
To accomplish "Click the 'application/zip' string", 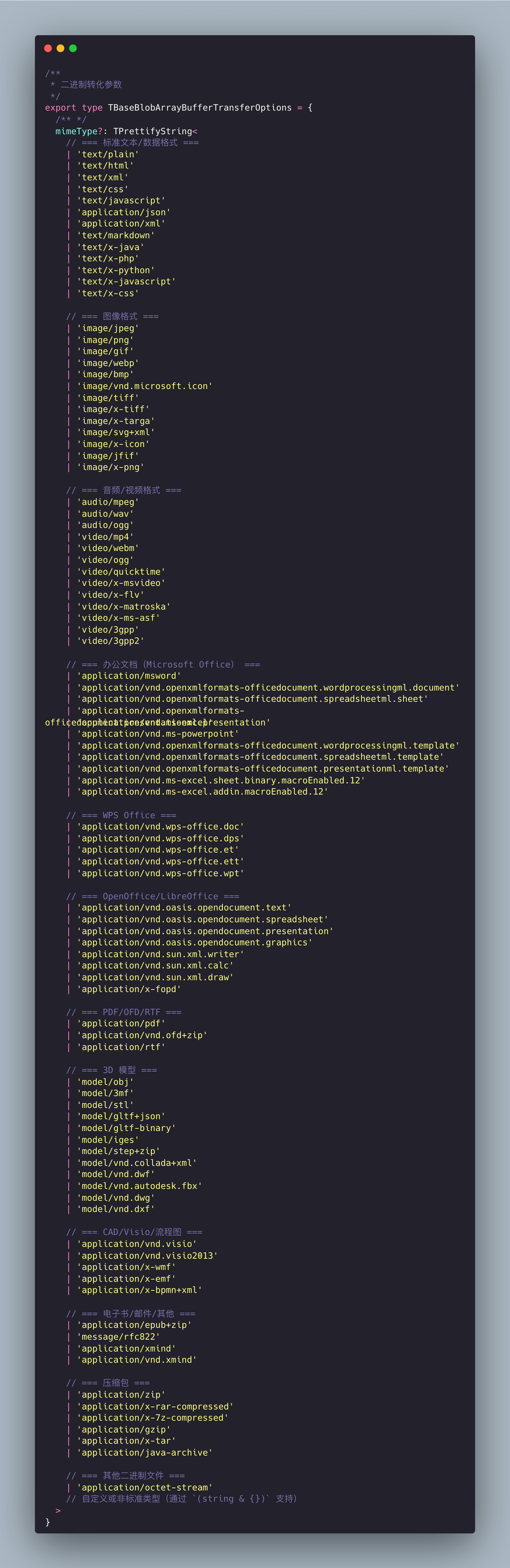I will (x=121, y=1395).
